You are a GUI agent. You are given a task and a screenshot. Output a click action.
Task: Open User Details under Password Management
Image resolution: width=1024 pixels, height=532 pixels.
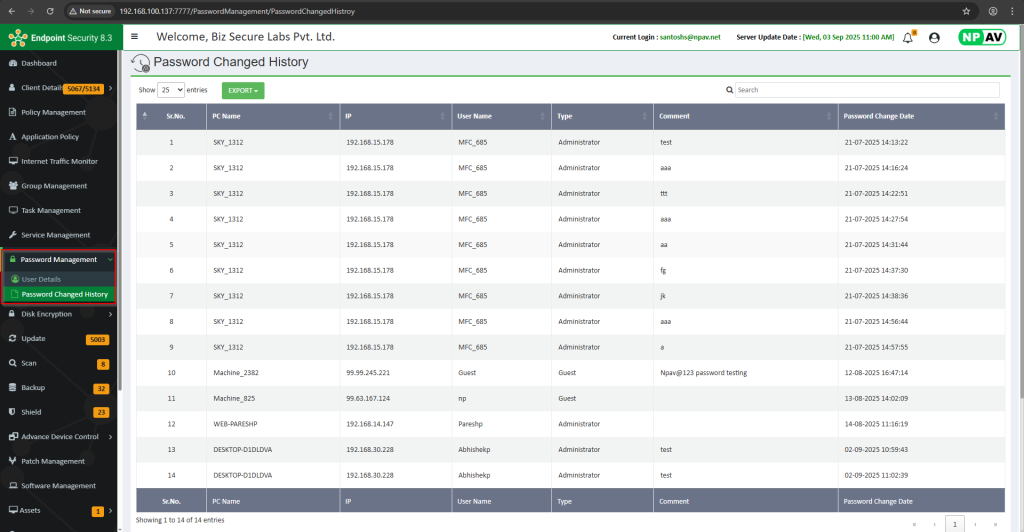[41, 279]
